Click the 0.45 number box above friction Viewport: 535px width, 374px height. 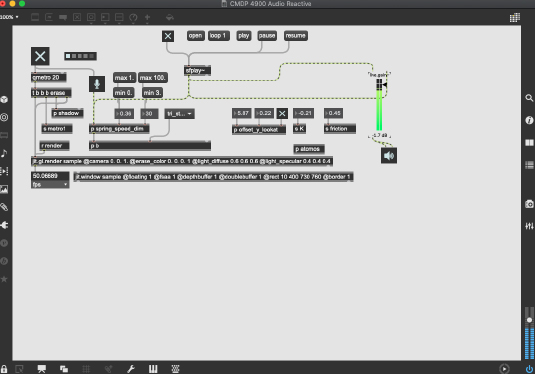[x=333, y=113]
